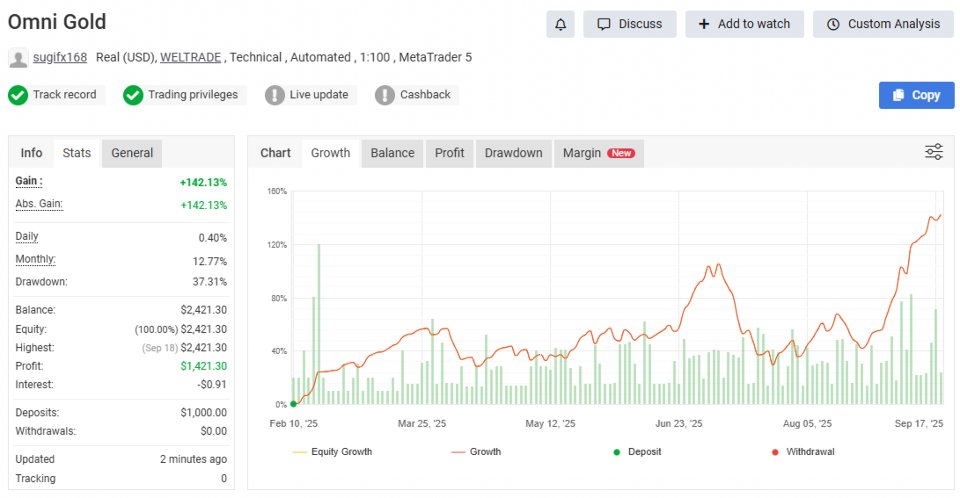960x498 pixels.
Task: Click the Abs. Gain label
Action: 39,204
